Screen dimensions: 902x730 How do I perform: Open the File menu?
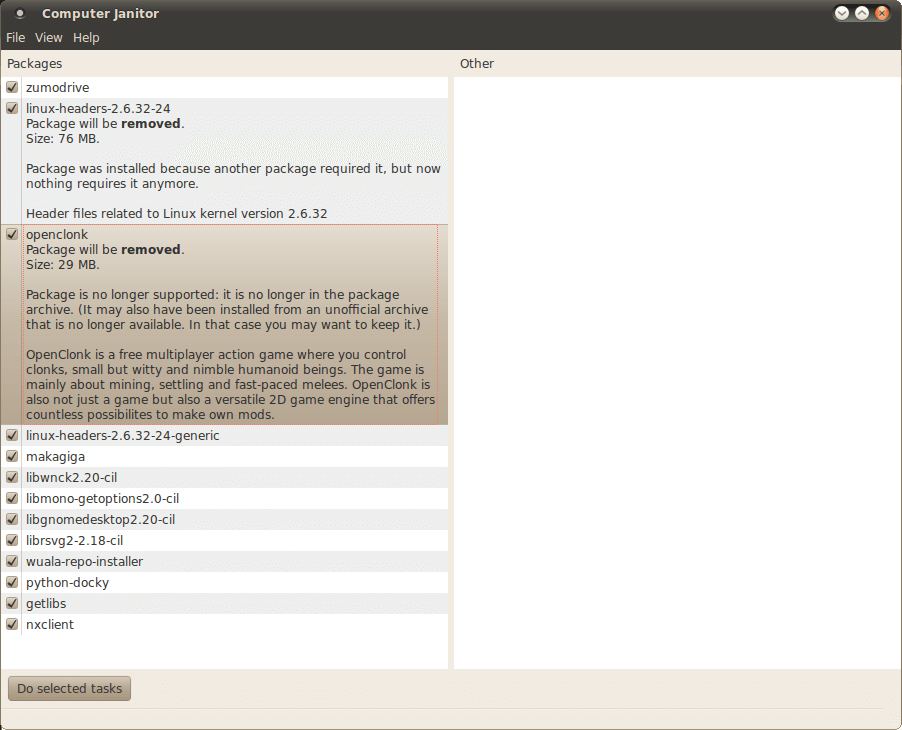coord(15,37)
